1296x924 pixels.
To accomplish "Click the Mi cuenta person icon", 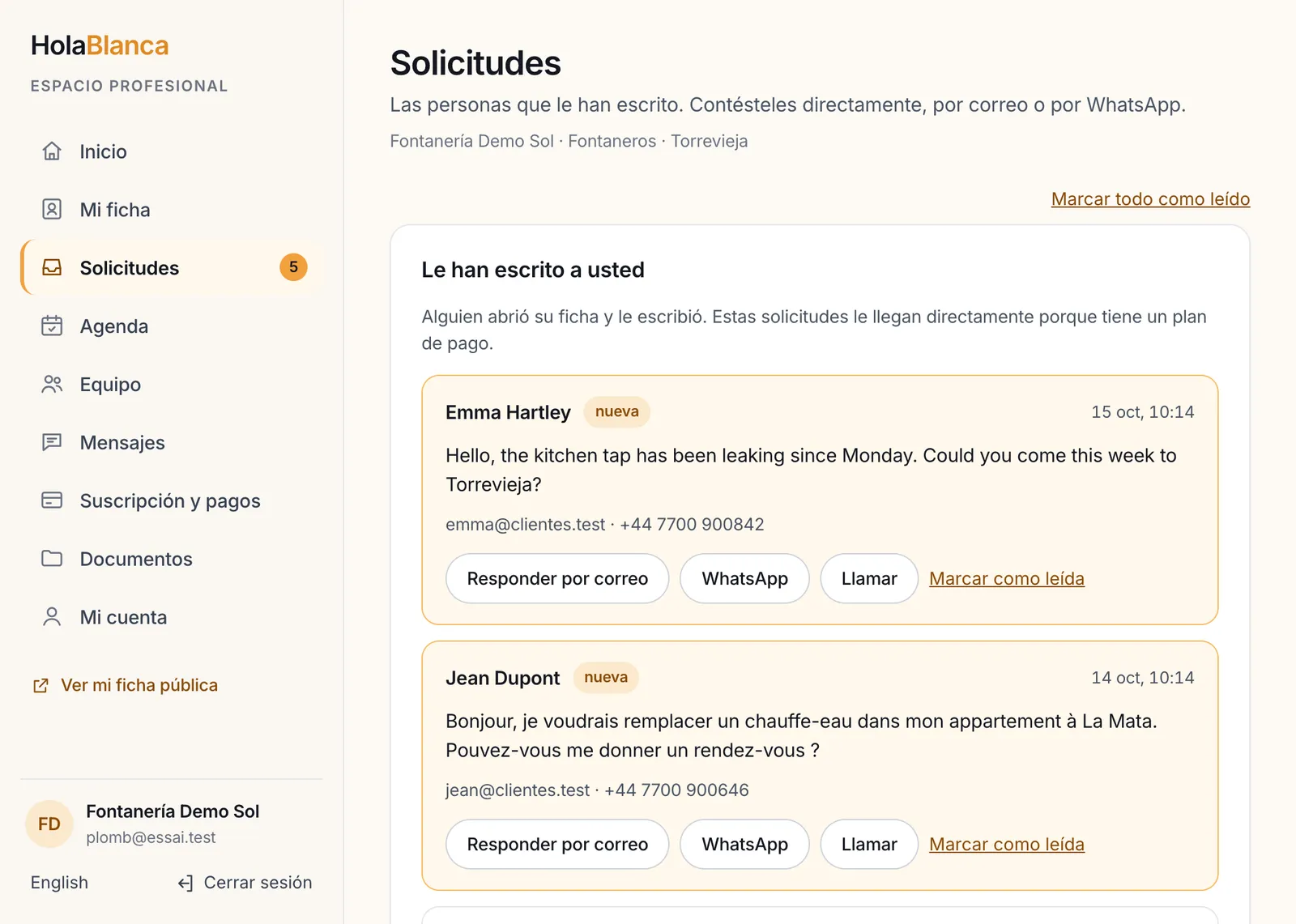I will [x=52, y=617].
